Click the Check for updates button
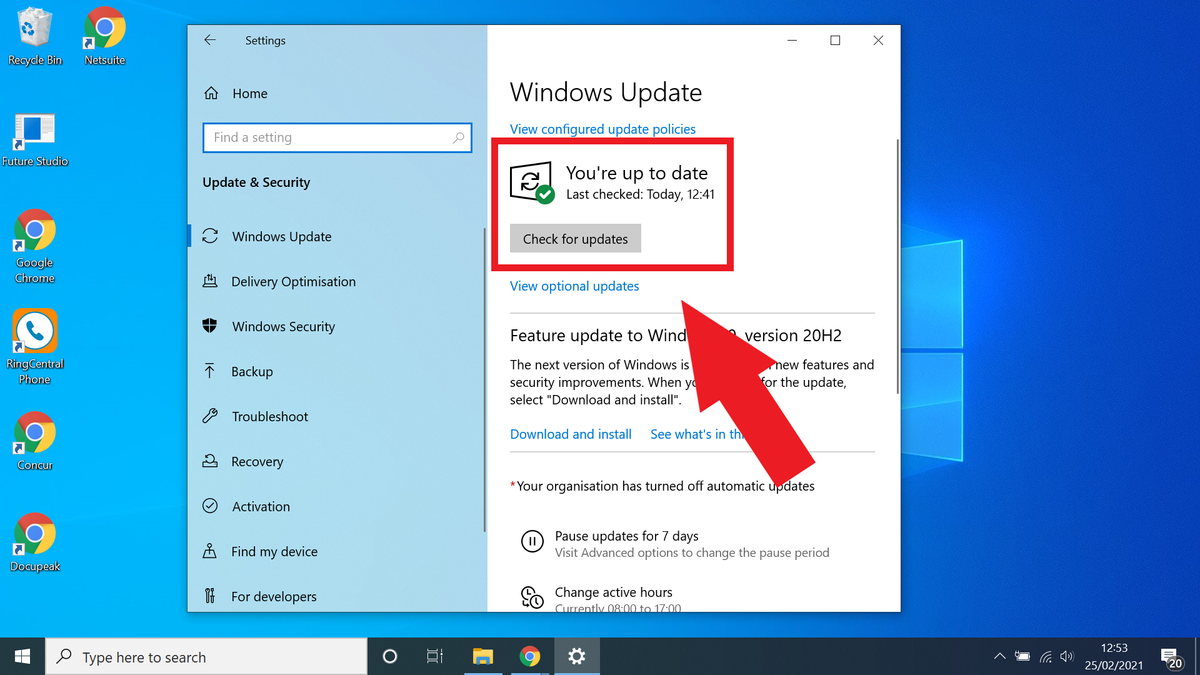The width and height of the screenshot is (1200, 675). [x=575, y=238]
